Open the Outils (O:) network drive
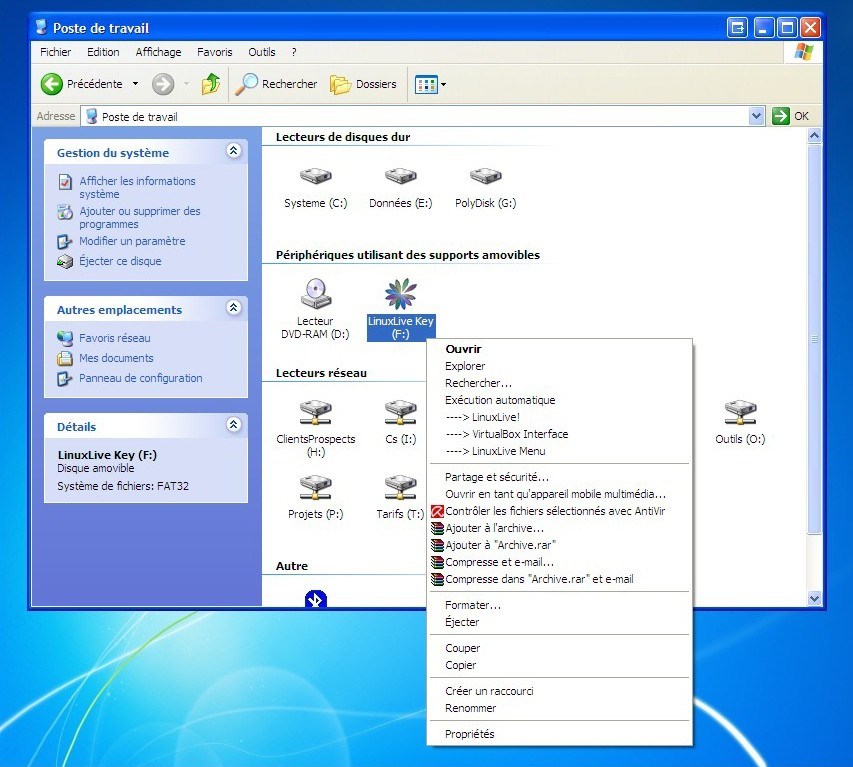This screenshot has width=853, height=767. pos(739,412)
